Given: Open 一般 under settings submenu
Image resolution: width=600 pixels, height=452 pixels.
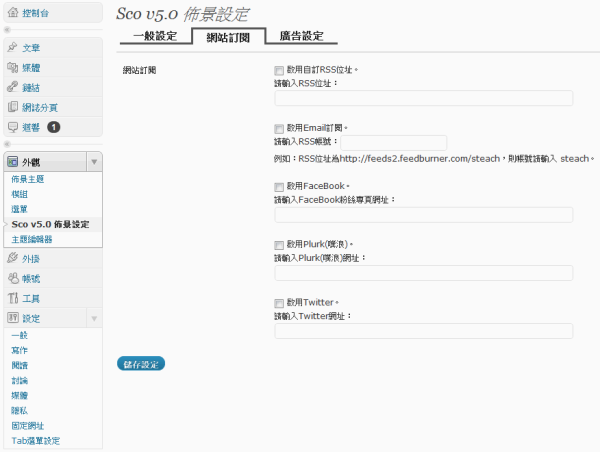Looking at the screenshot, I should pyautogui.click(x=20, y=335).
